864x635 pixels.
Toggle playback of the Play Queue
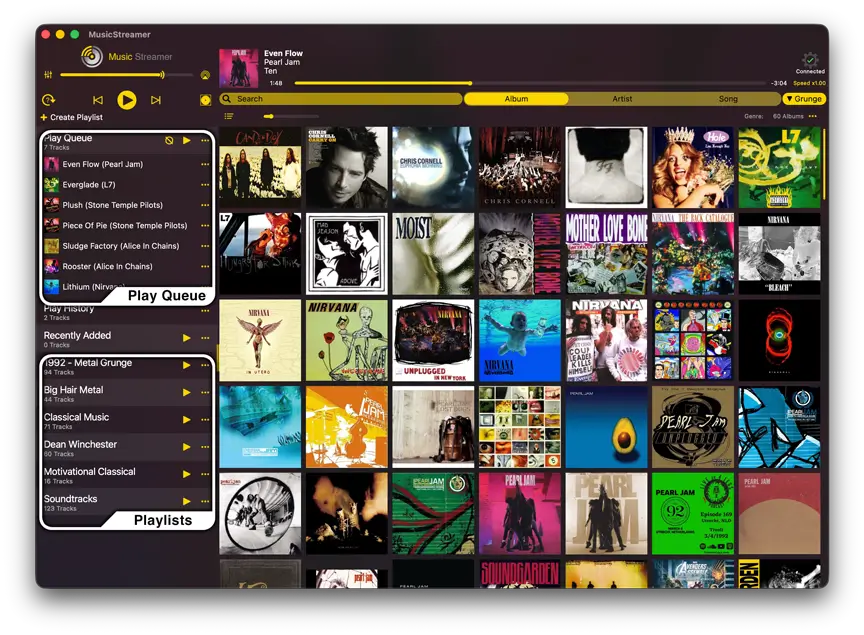186,141
